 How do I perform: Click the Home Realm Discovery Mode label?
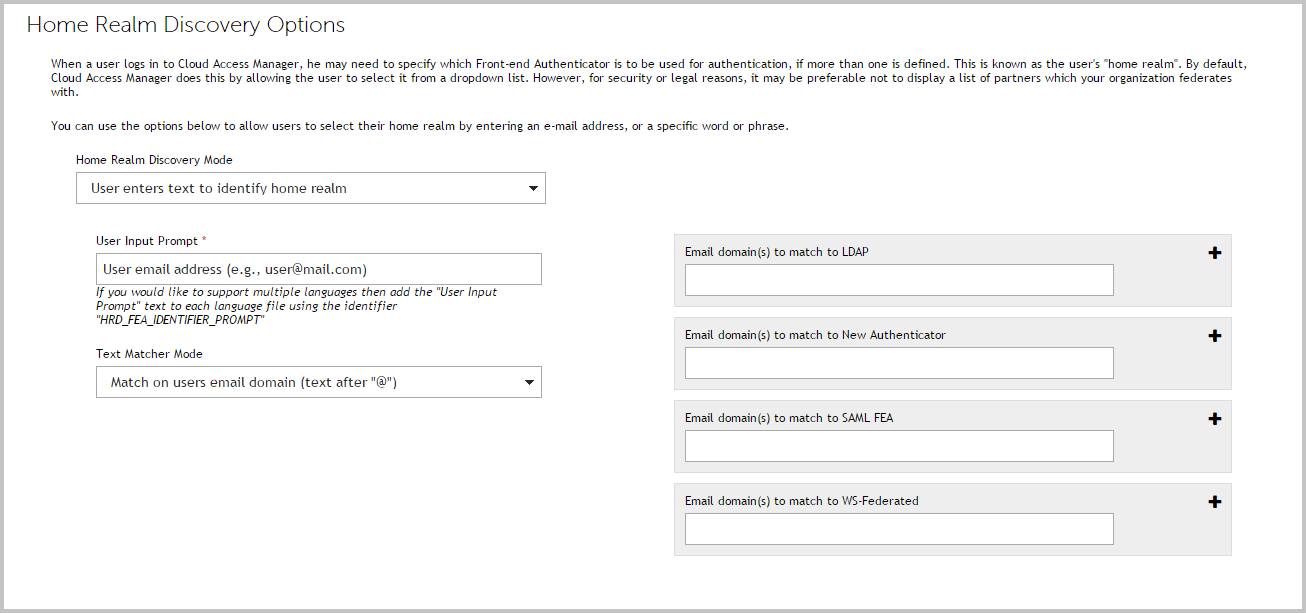tap(154, 159)
